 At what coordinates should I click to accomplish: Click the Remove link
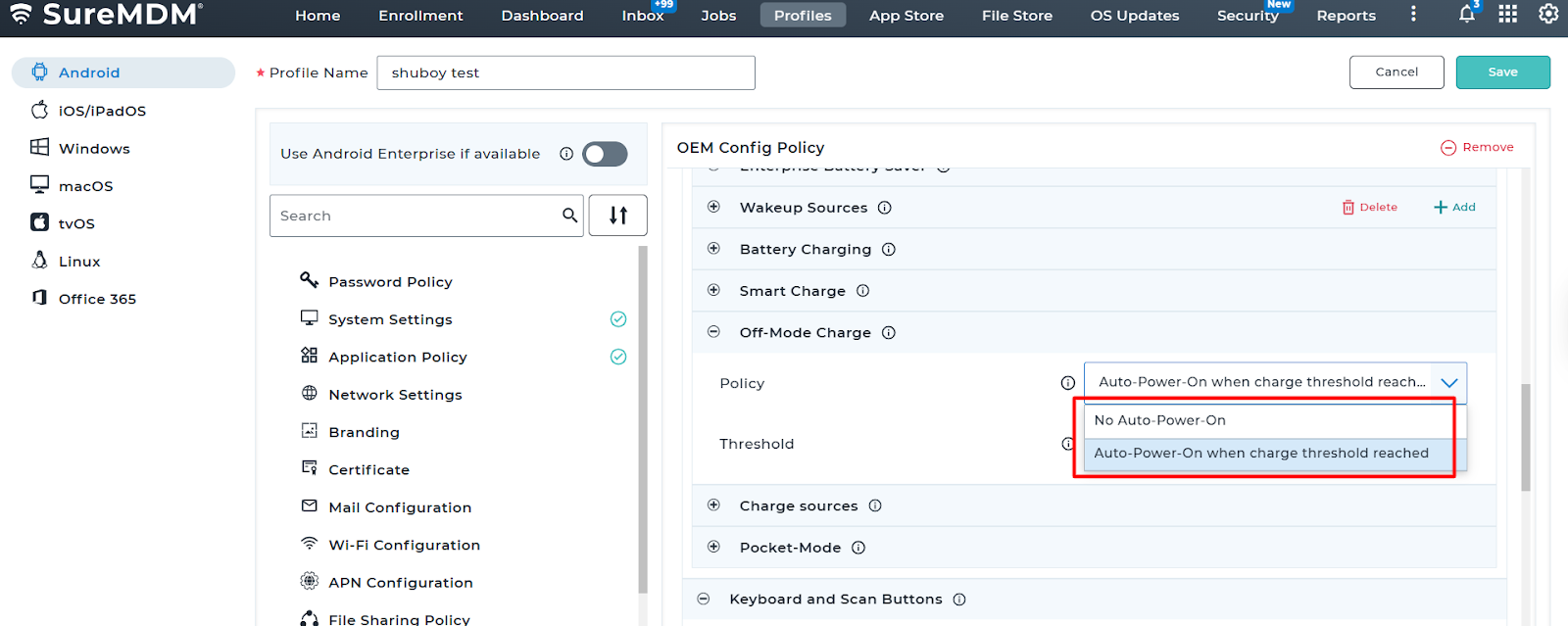(x=1477, y=147)
